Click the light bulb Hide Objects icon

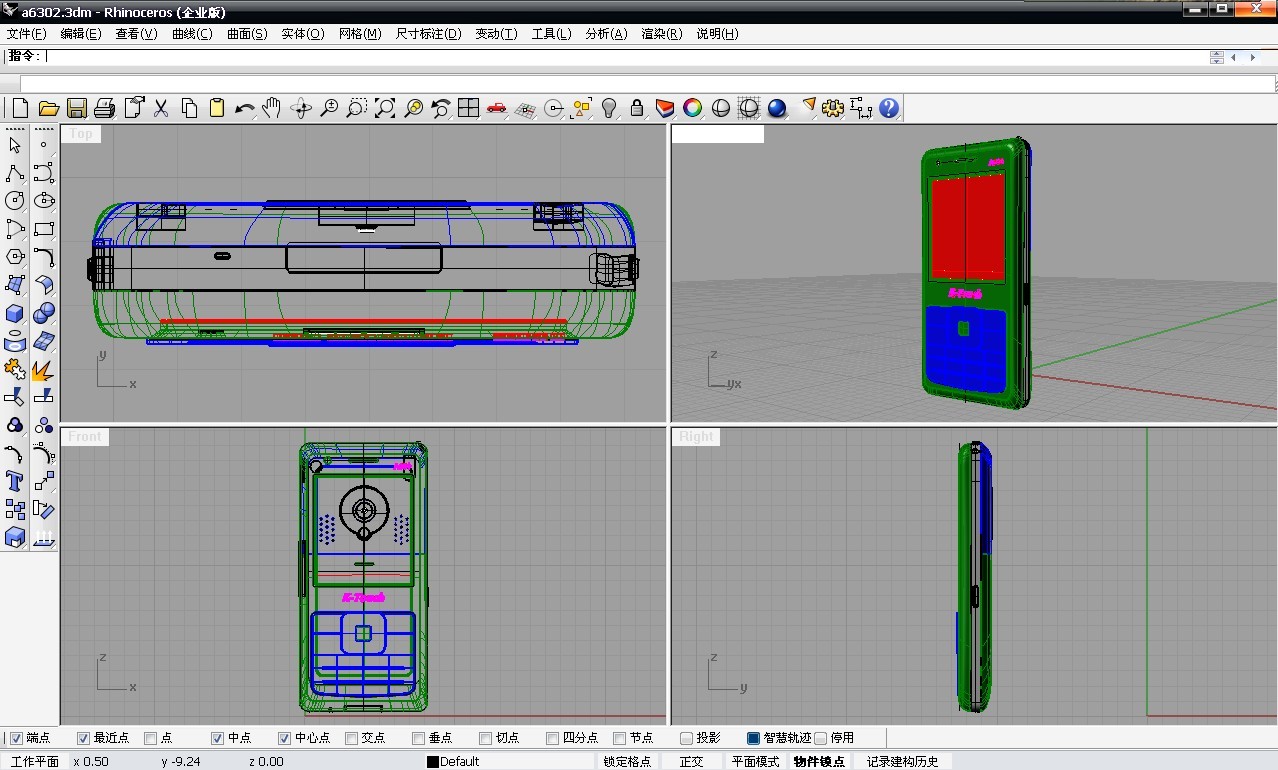pyautogui.click(x=609, y=108)
